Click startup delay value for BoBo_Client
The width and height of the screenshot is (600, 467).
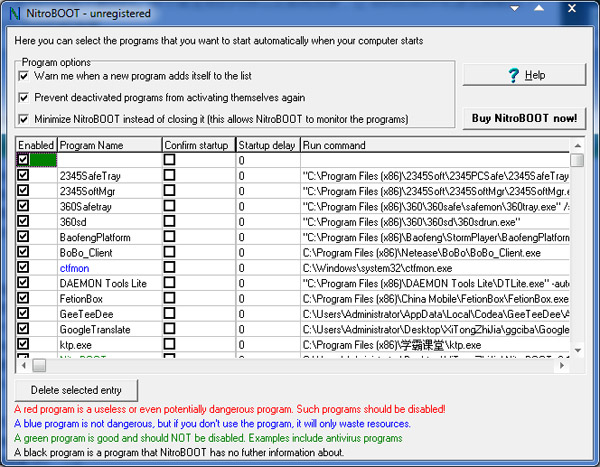[241, 253]
